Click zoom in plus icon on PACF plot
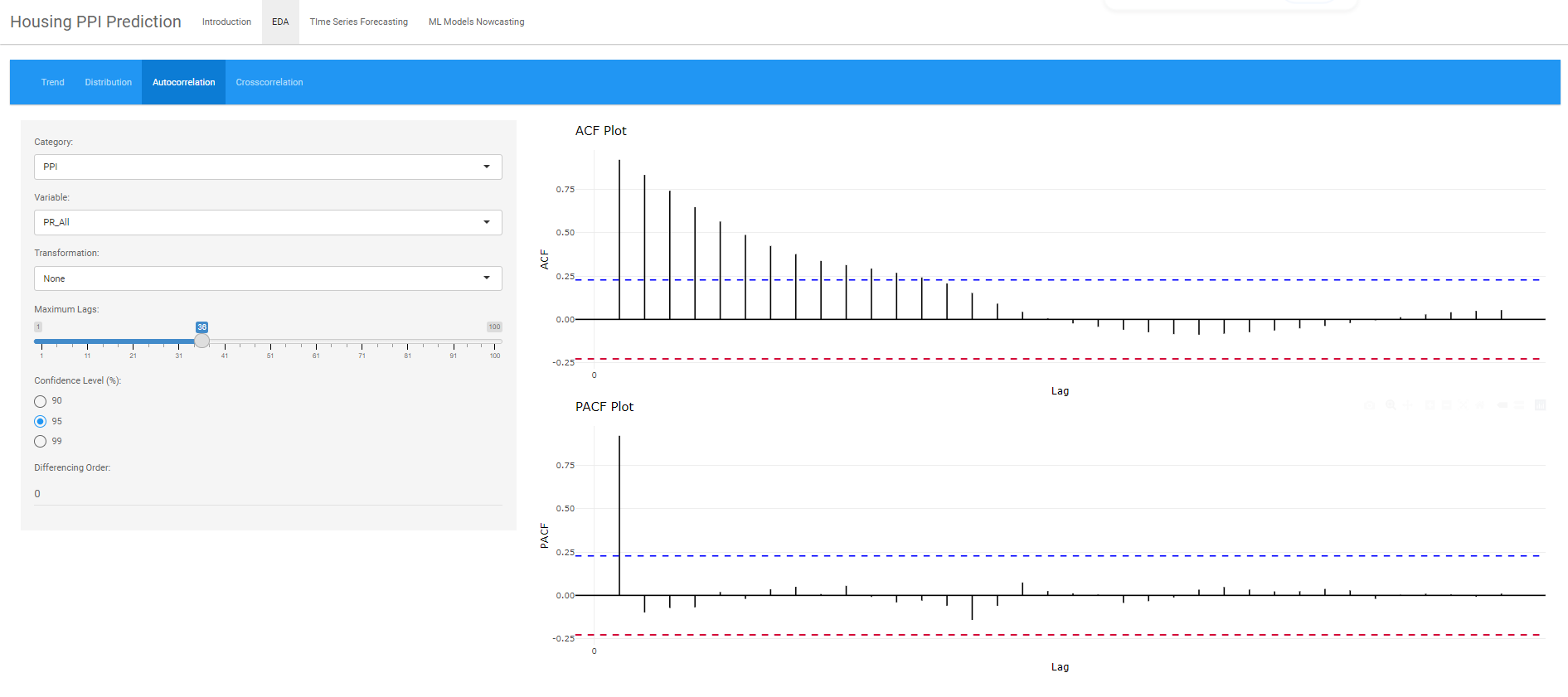1568x697 pixels. pyautogui.click(x=1430, y=405)
